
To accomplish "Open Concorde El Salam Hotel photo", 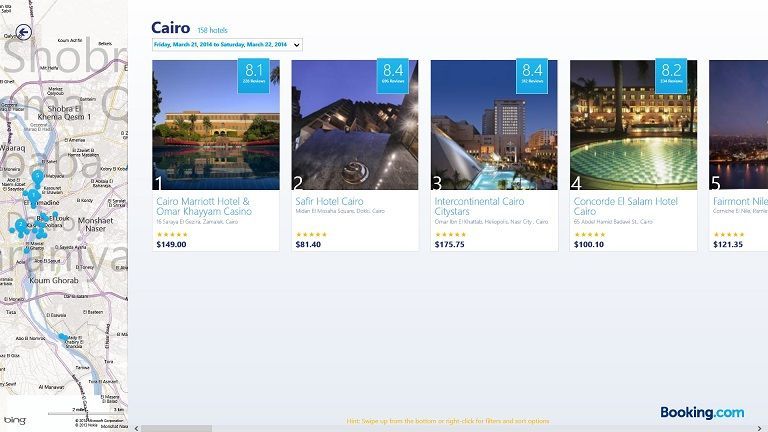I will click(633, 125).
